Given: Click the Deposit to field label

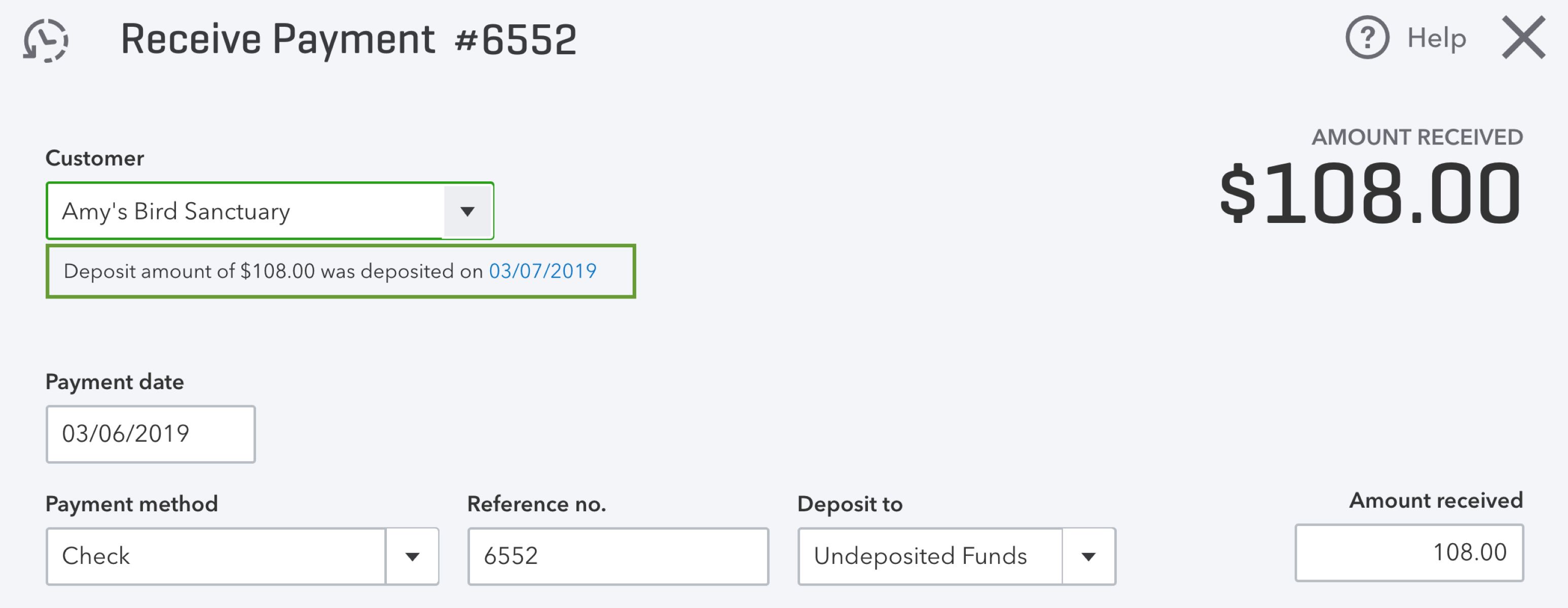Looking at the screenshot, I should 850,503.
